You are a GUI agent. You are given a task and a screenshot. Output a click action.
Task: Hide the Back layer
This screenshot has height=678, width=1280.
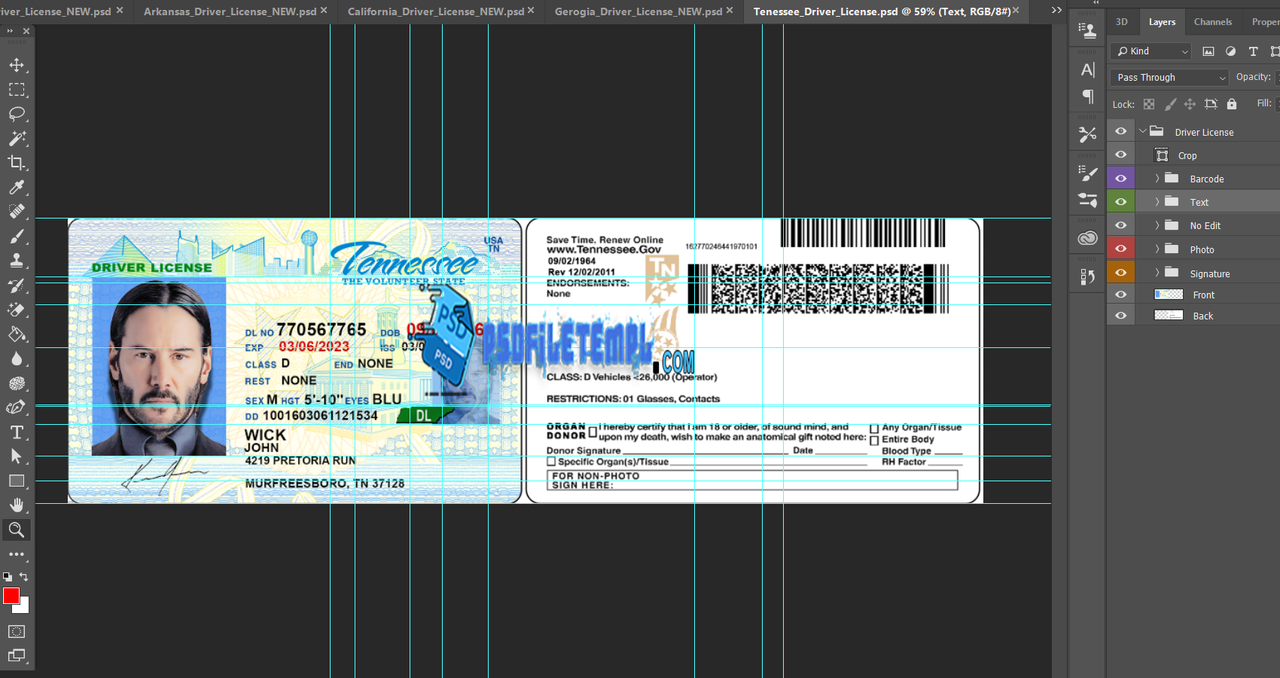(x=1121, y=316)
